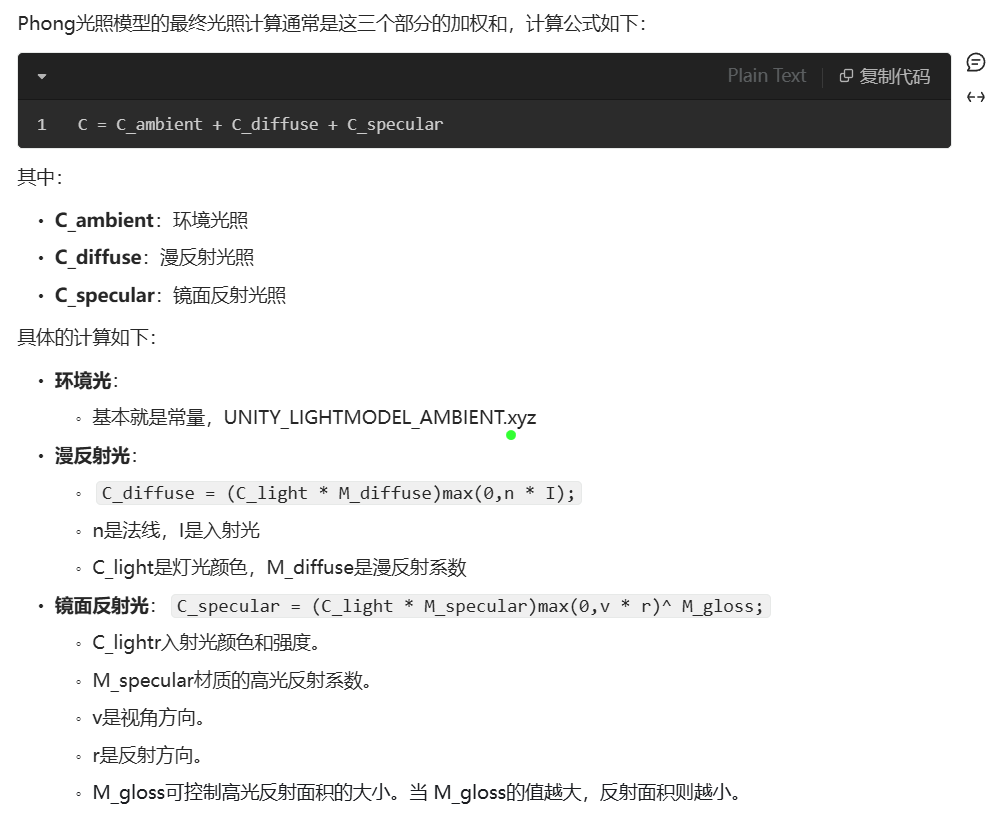Click the bold 环境光 heading
This screenshot has width=1007, height=821.
(x=83, y=381)
